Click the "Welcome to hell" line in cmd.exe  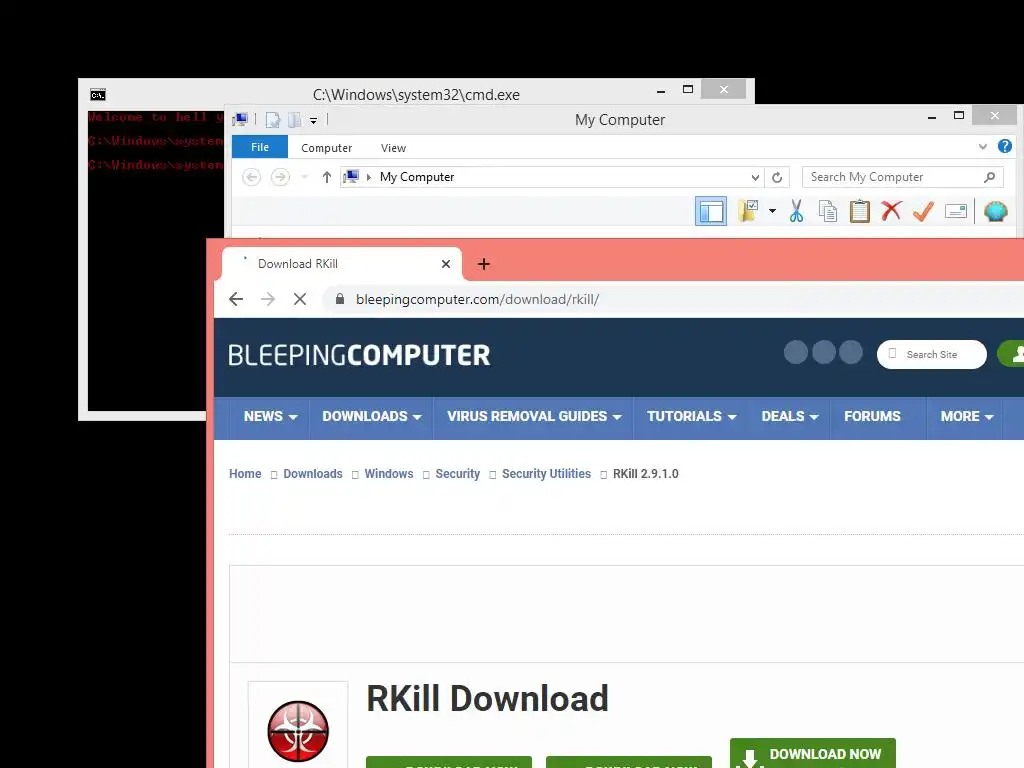pos(155,117)
